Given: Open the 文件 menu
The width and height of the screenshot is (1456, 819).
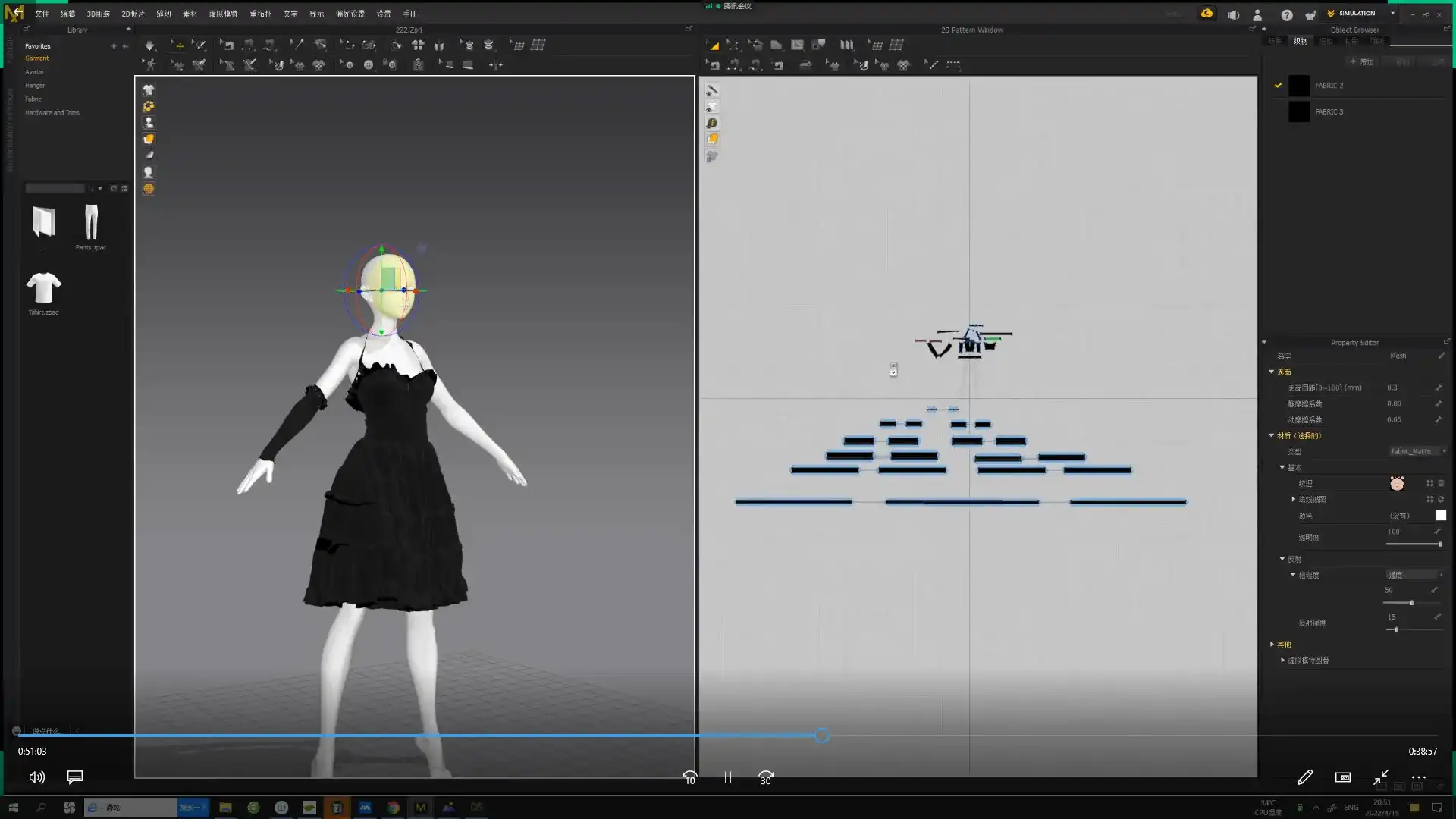Looking at the screenshot, I should tap(42, 14).
